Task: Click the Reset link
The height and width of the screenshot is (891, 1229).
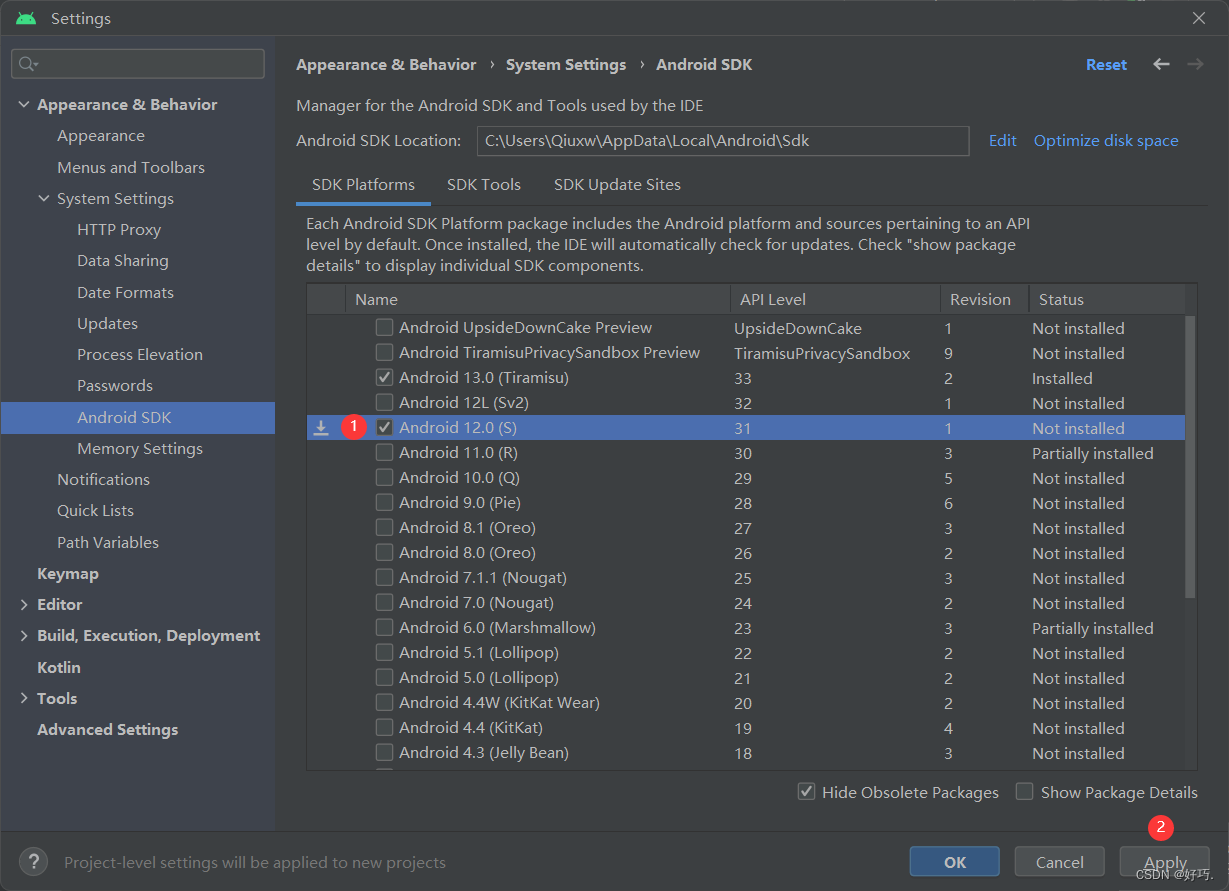Action: (1106, 64)
